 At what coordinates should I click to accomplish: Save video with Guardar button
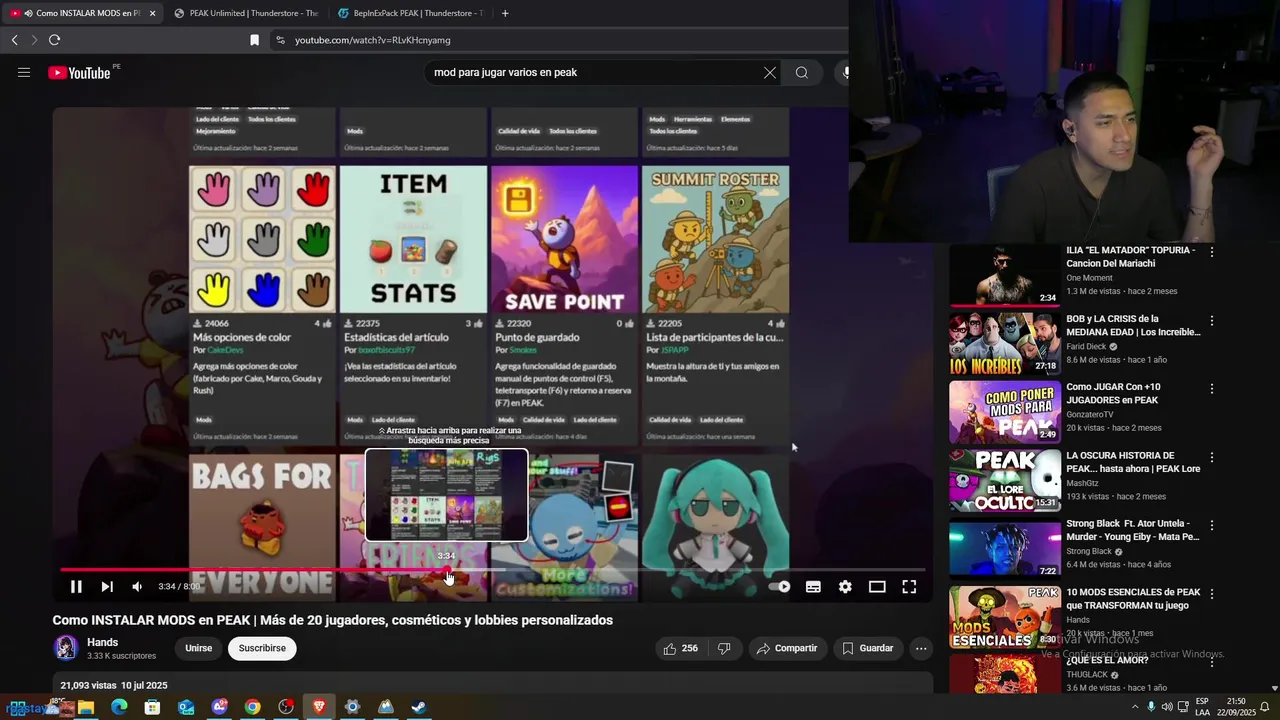click(x=867, y=648)
